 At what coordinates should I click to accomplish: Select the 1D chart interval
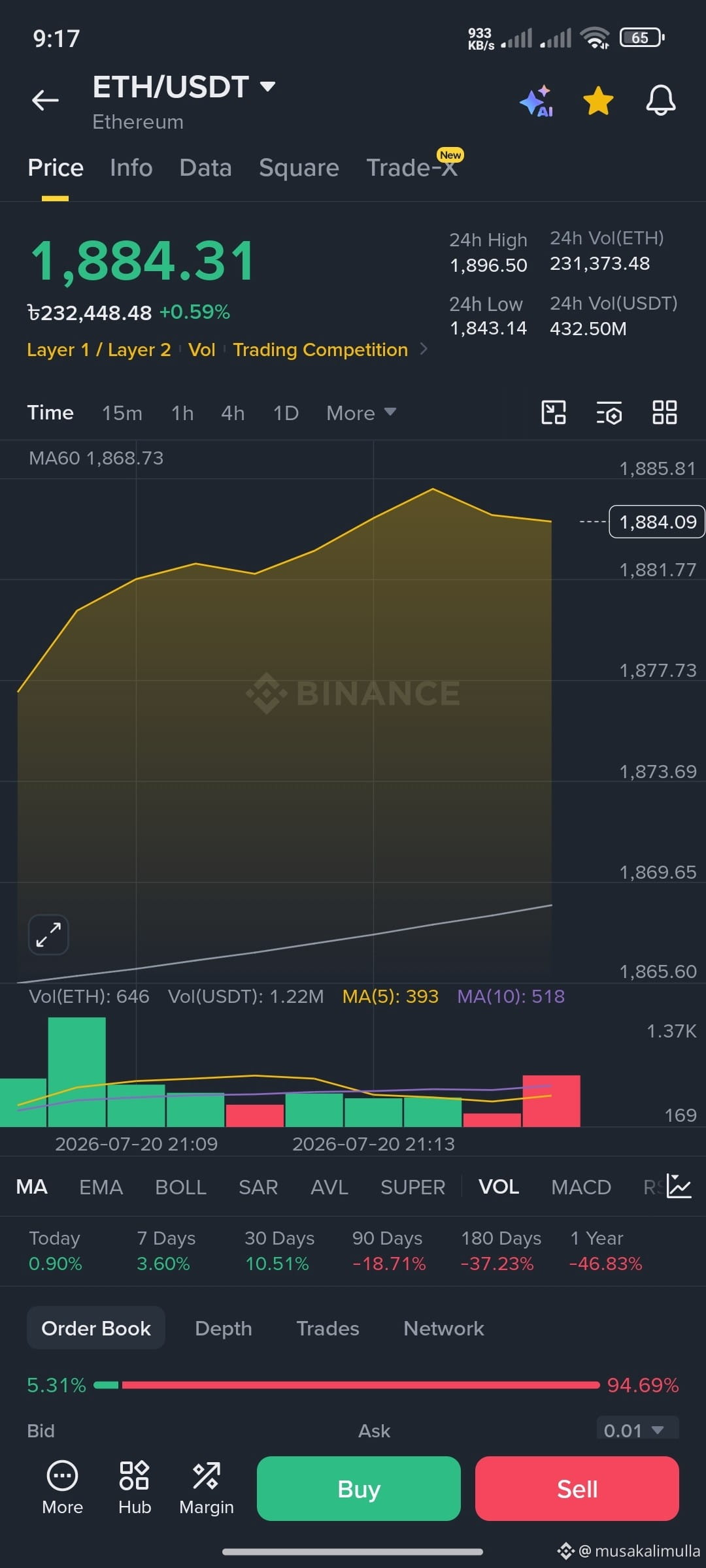(286, 413)
